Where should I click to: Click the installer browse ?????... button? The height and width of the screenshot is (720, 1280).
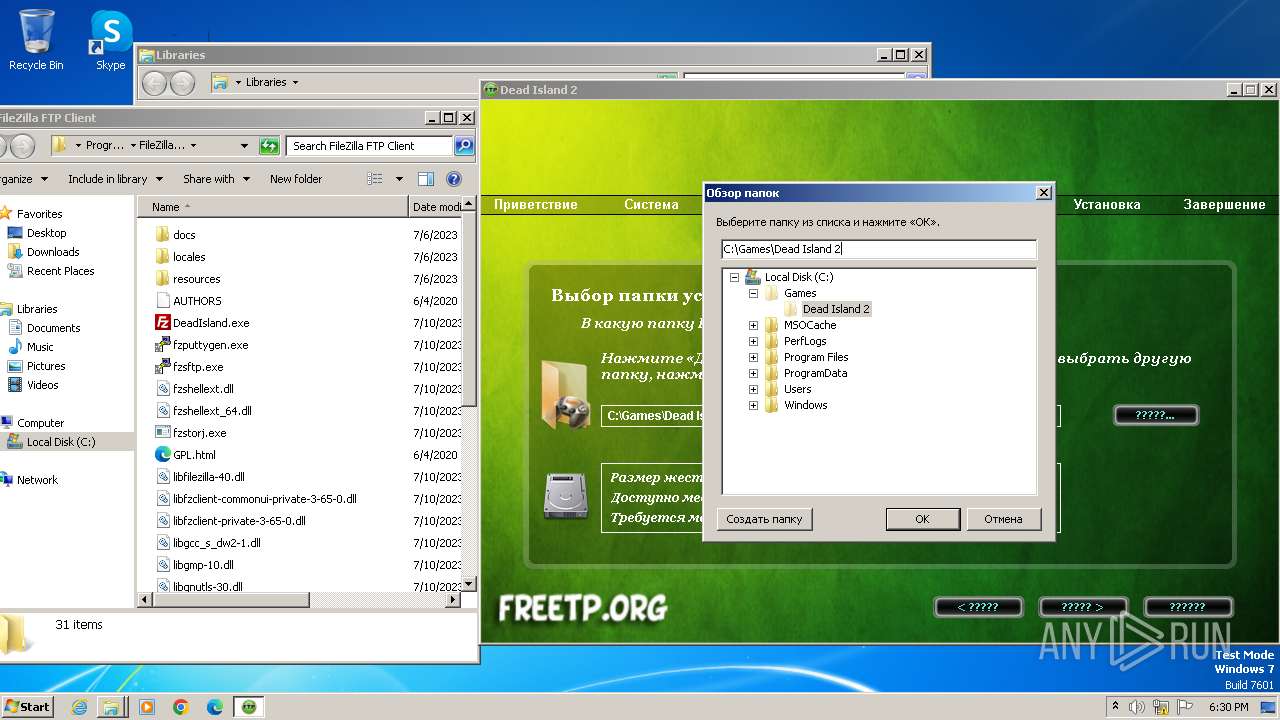click(x=1155, y=415)
